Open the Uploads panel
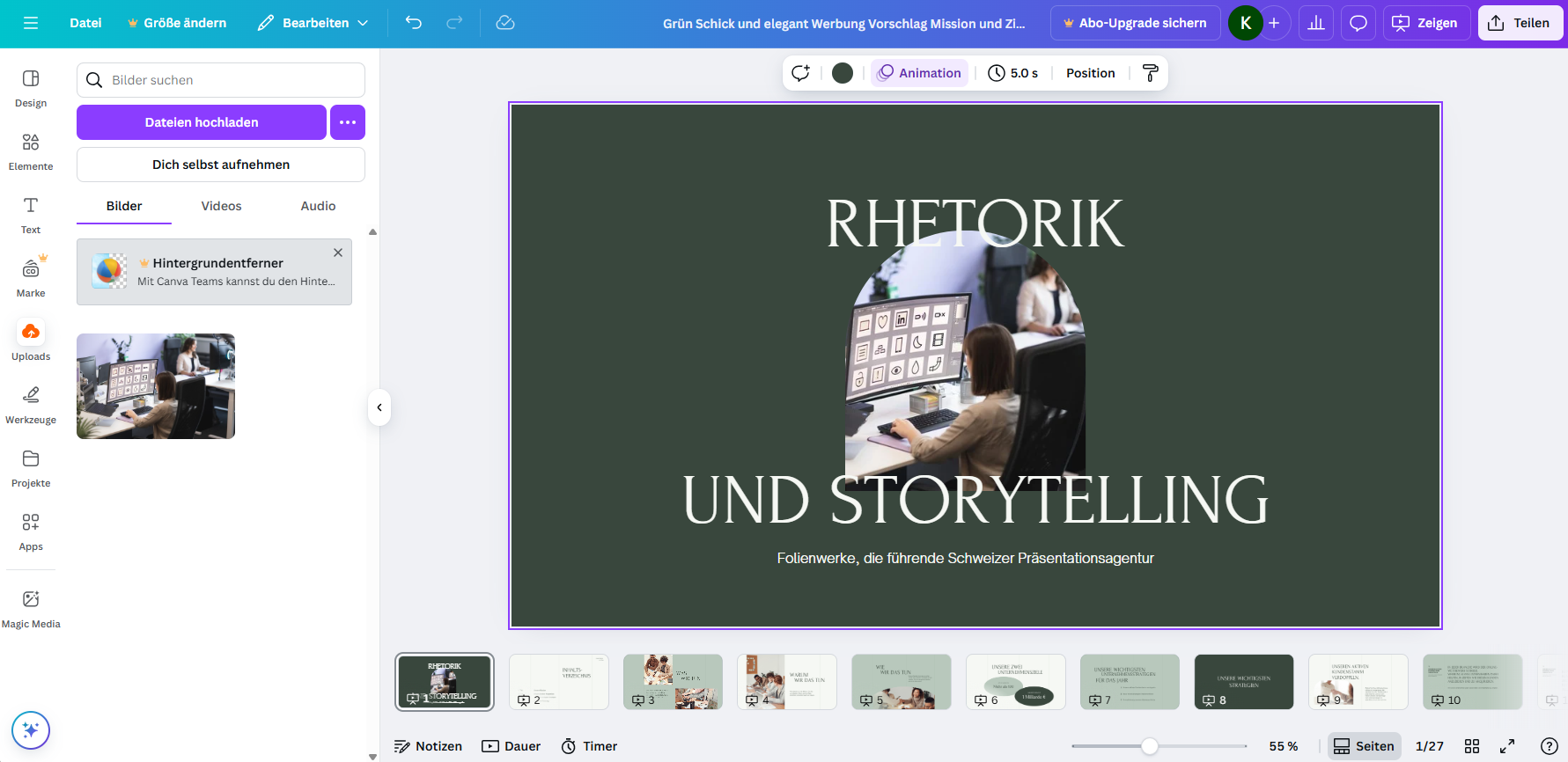This screenshot has height=762, width=1568. [31, 343]
